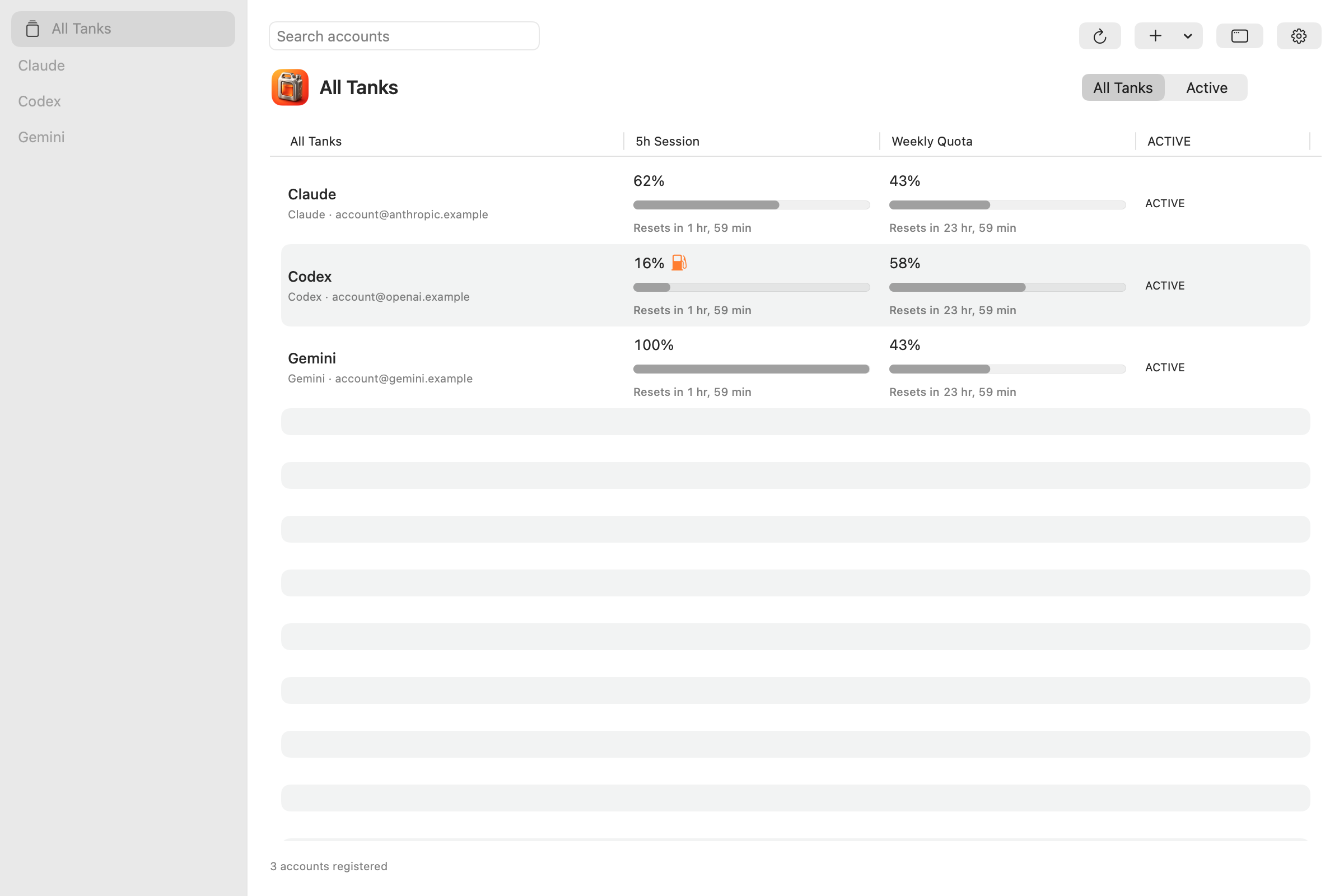Click the window layout toolbar icon
The image size is (1344, 896).
click(x=1239, y=36)
